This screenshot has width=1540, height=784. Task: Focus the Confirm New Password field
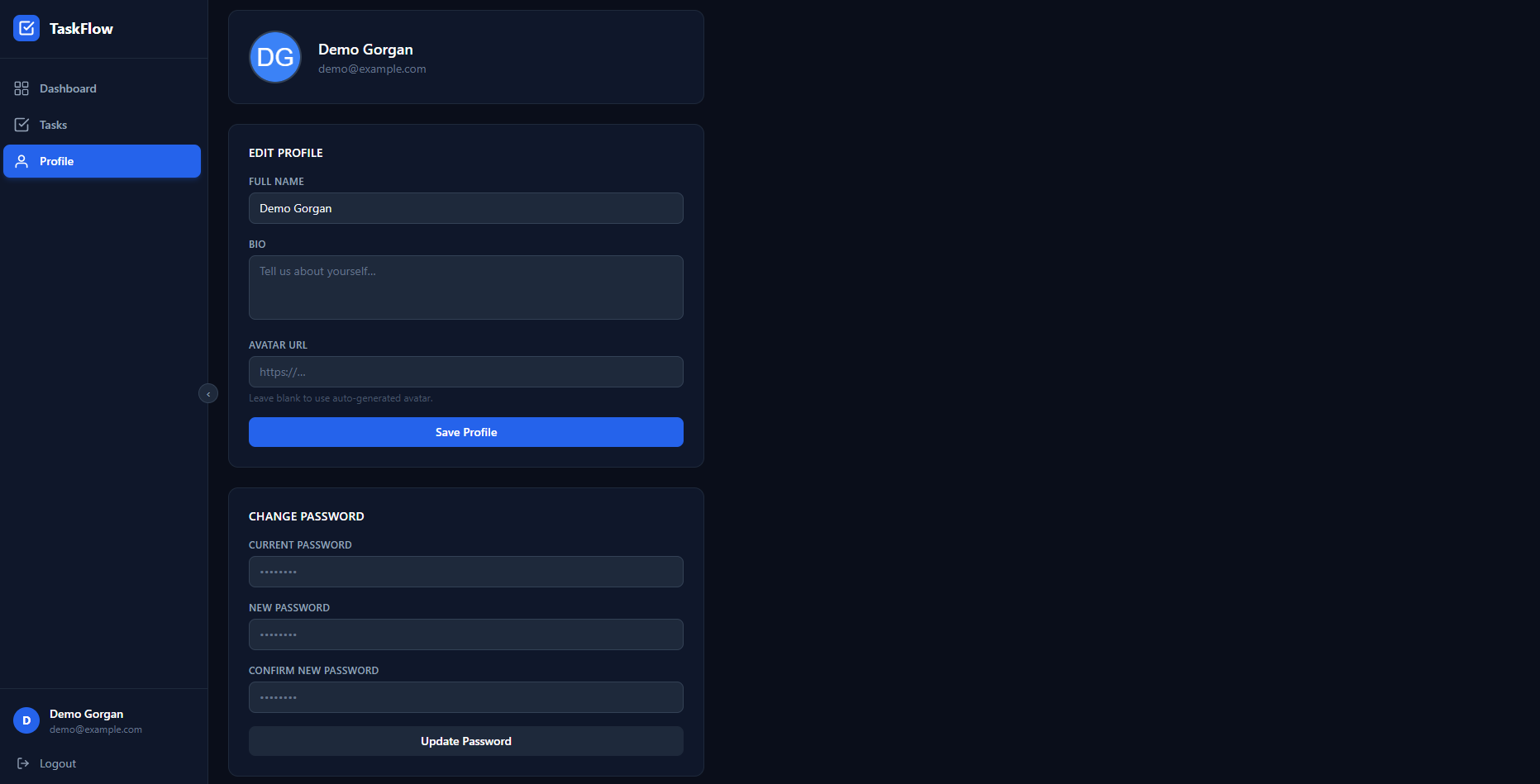coord(466,697)
